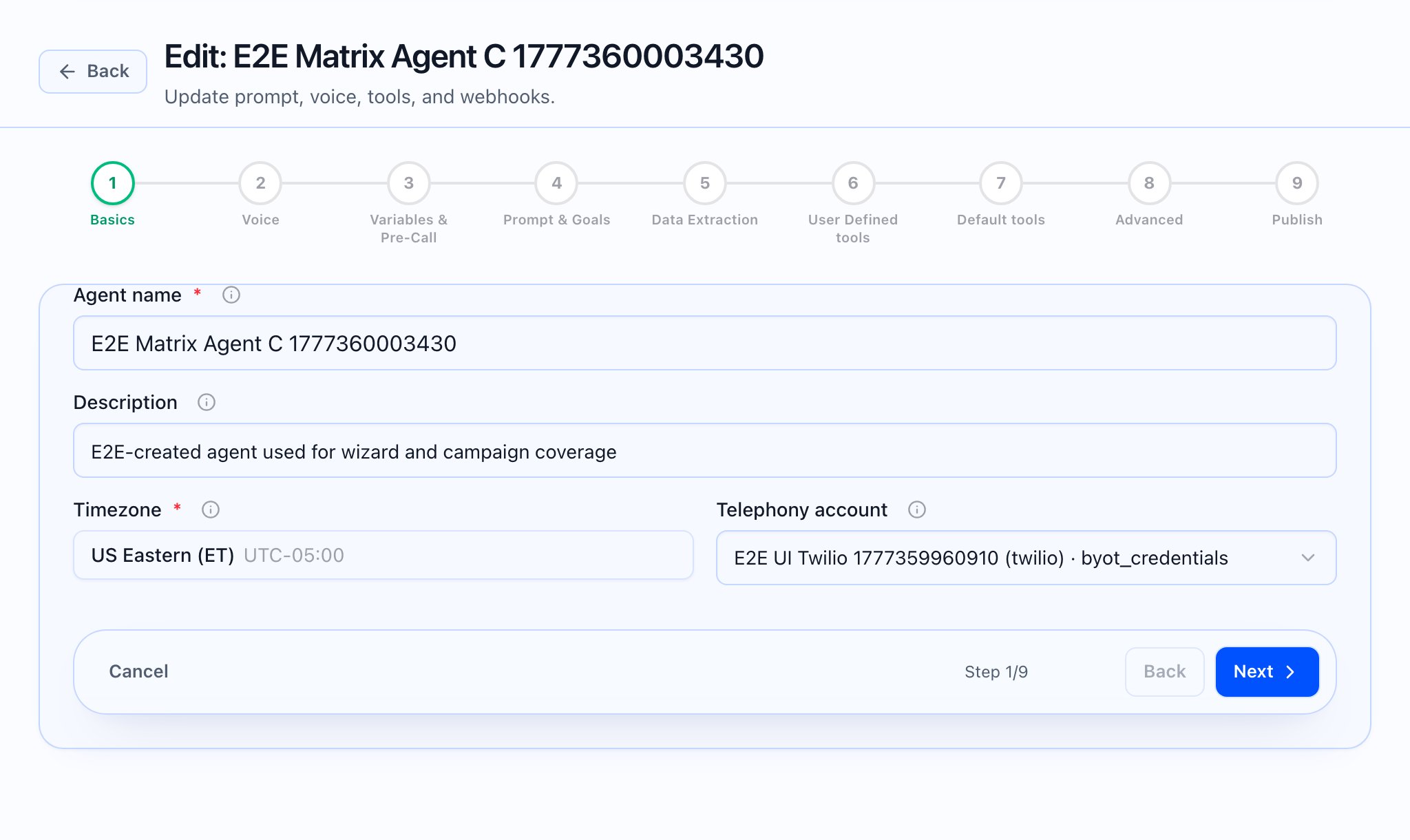
Task: Click the info icon beside Telephony account
Action: [917, 510]
